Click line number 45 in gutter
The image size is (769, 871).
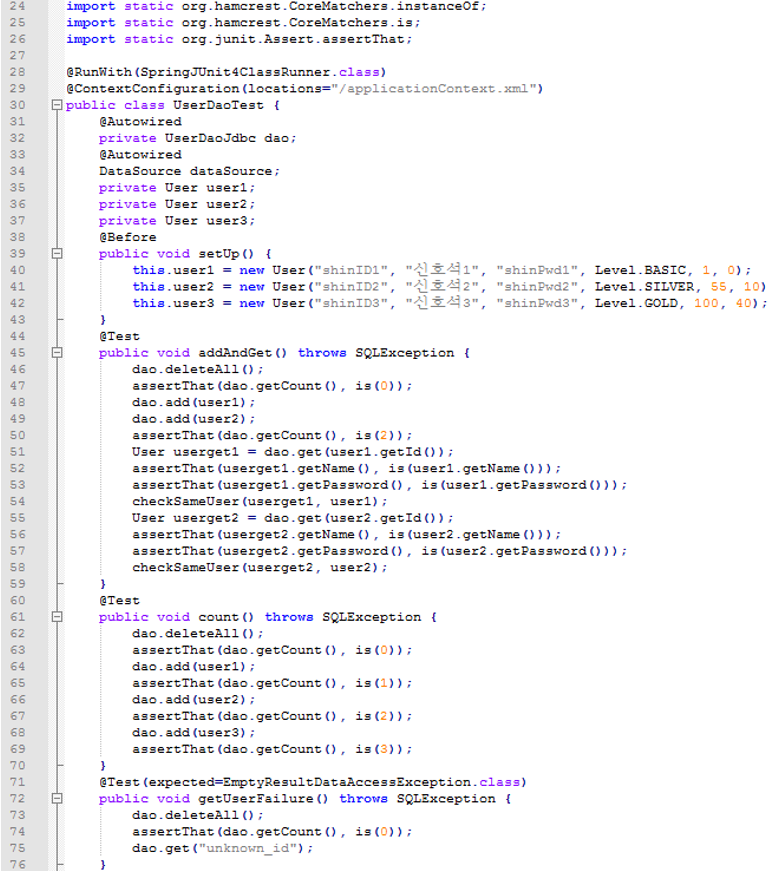[17, 353]
